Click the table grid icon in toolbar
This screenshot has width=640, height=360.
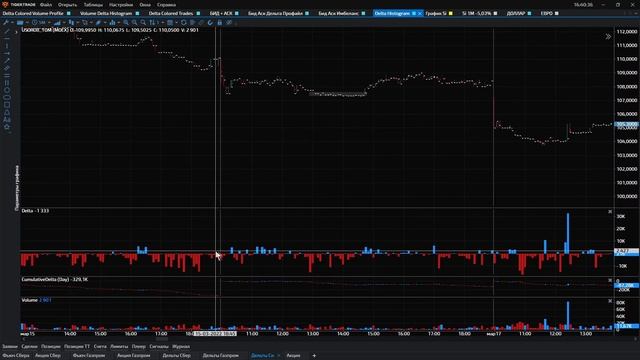click(x=170, y=22)
